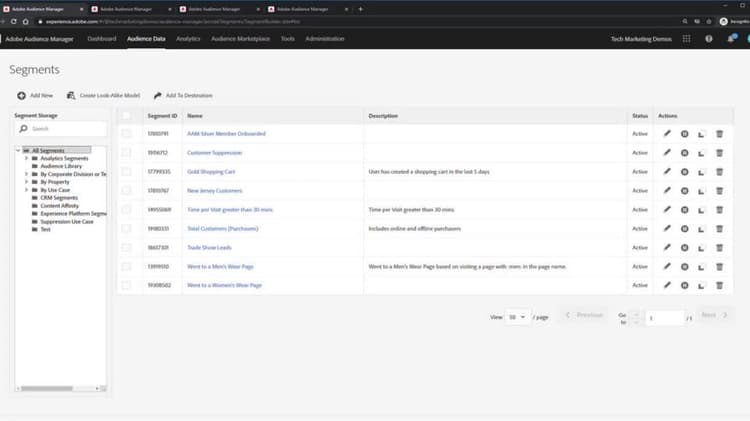Expand the By Corporate Division folder
This screenshot has width=750, height=421.
(26, 174)
